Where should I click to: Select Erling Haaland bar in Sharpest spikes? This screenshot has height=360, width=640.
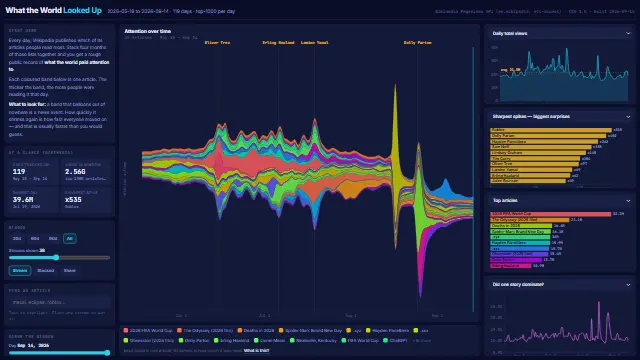coord(530,175)
